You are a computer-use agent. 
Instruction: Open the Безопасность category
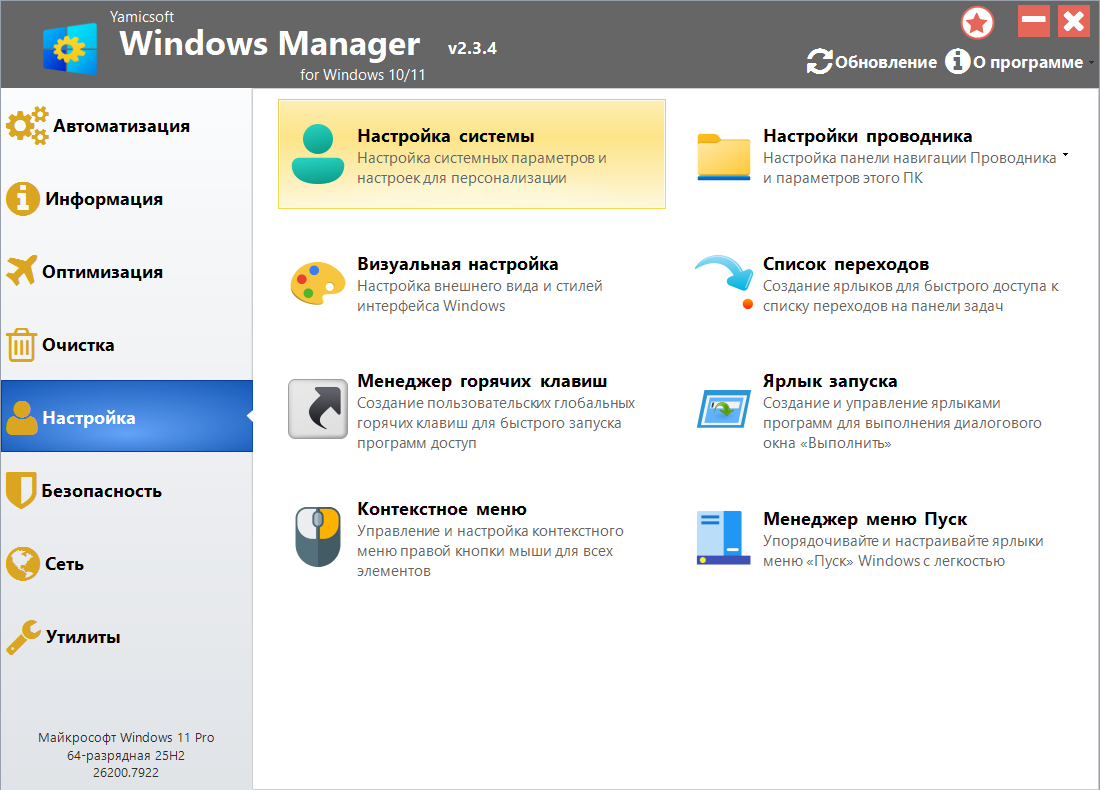coord(101,491)
